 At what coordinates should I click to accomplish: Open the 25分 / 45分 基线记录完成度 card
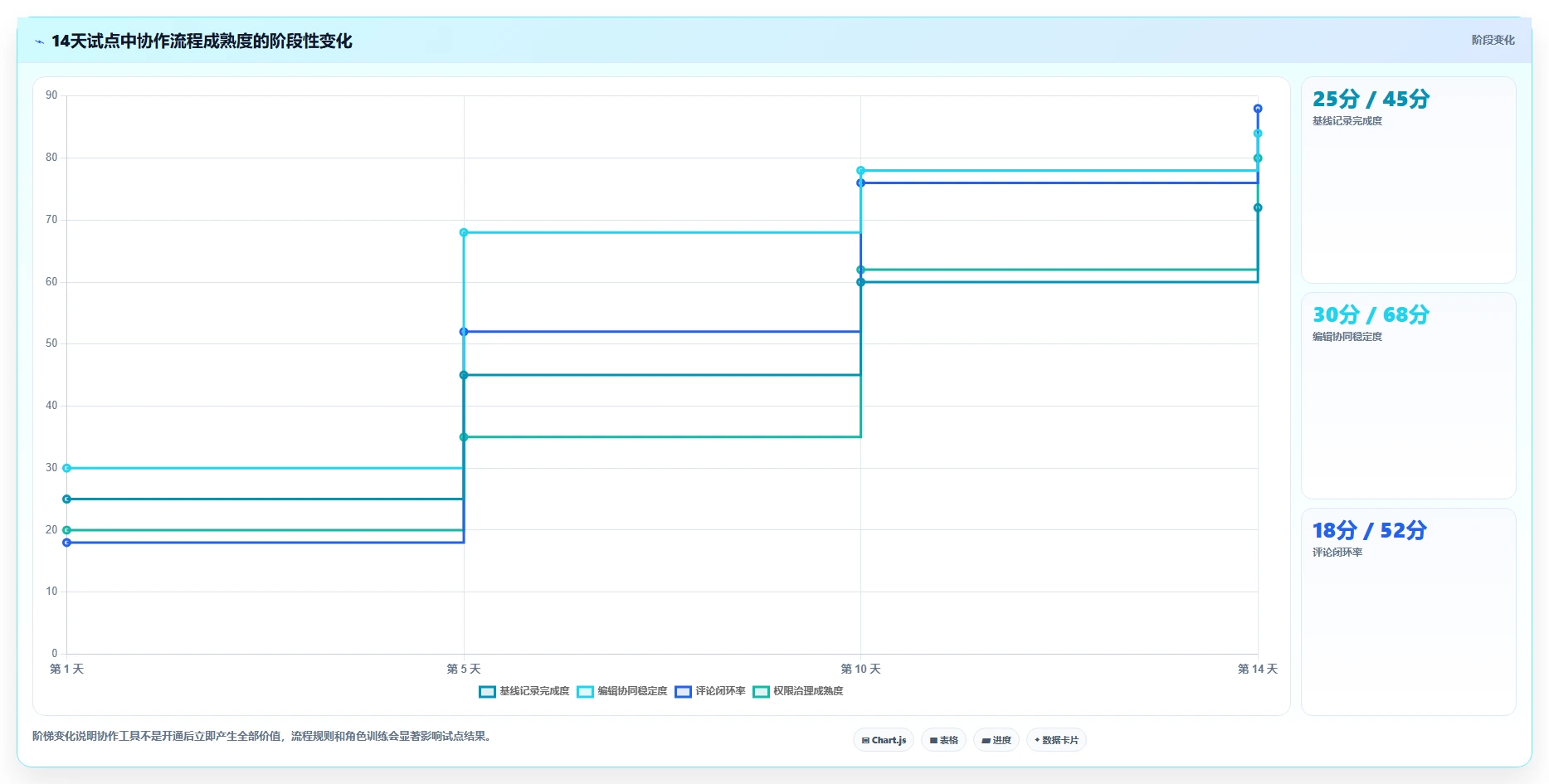click(1408, 180)
